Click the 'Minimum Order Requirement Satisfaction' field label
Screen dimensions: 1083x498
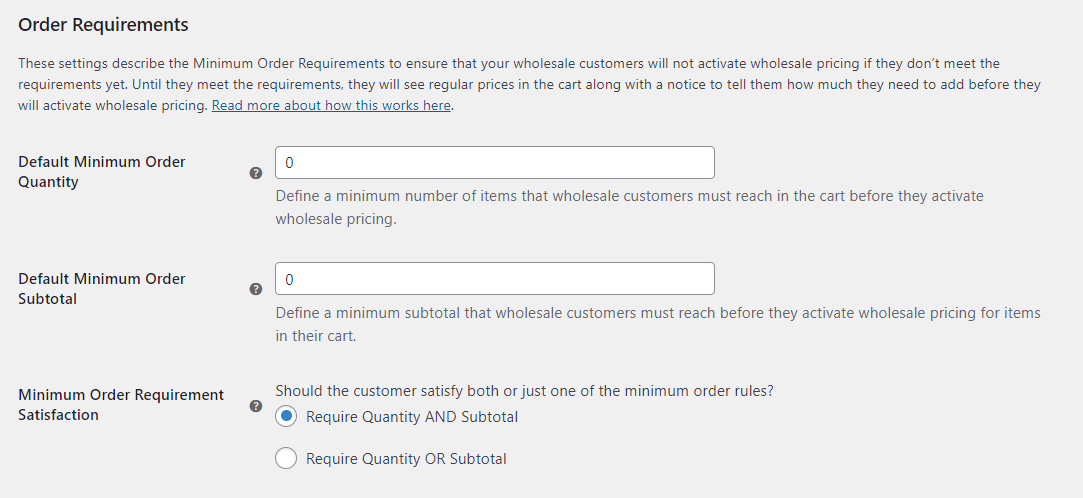click(121, 404)
